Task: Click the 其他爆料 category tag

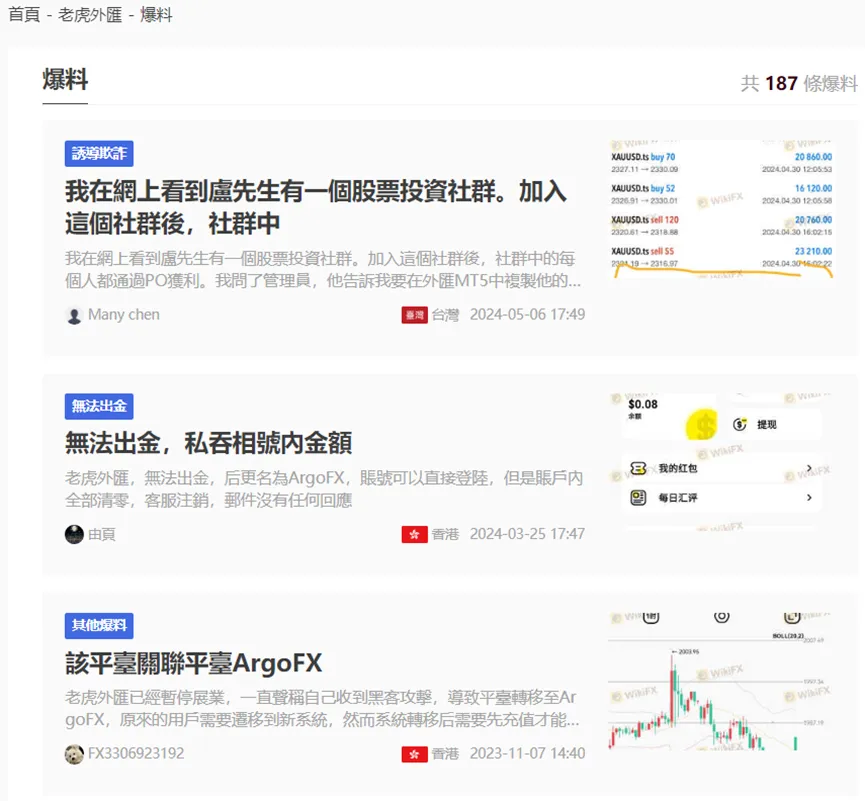Action: tap(99, 626)
